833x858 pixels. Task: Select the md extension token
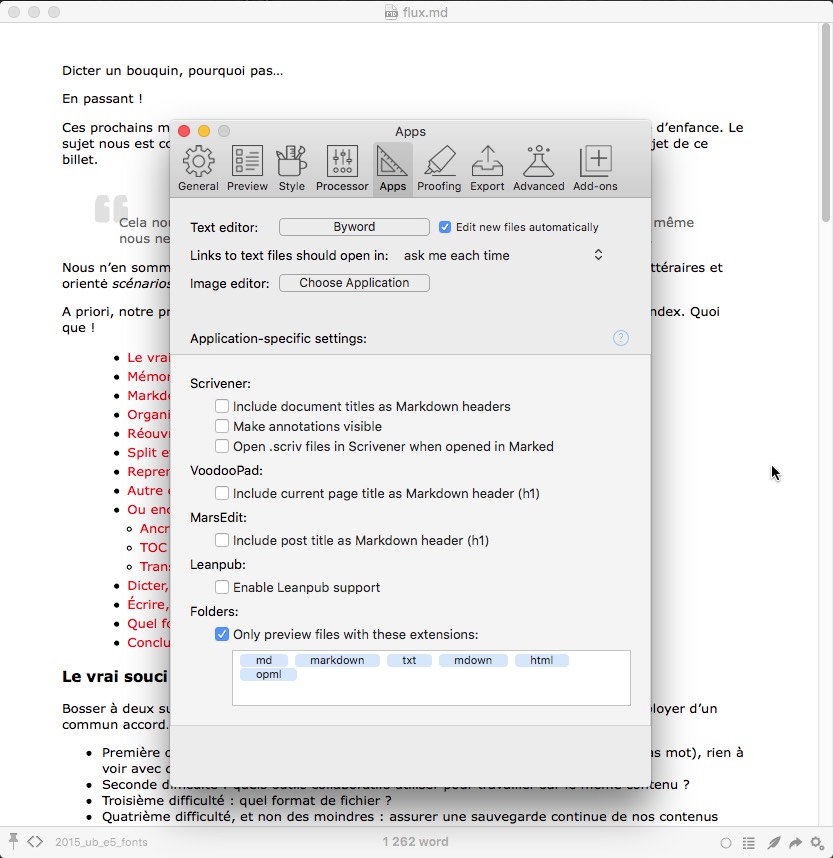tap(264, 660)
